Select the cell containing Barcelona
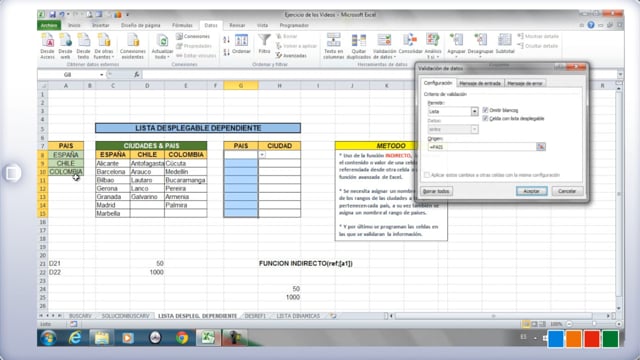The height and width of the screenshot is (360, 640). [x=113, y=171]
